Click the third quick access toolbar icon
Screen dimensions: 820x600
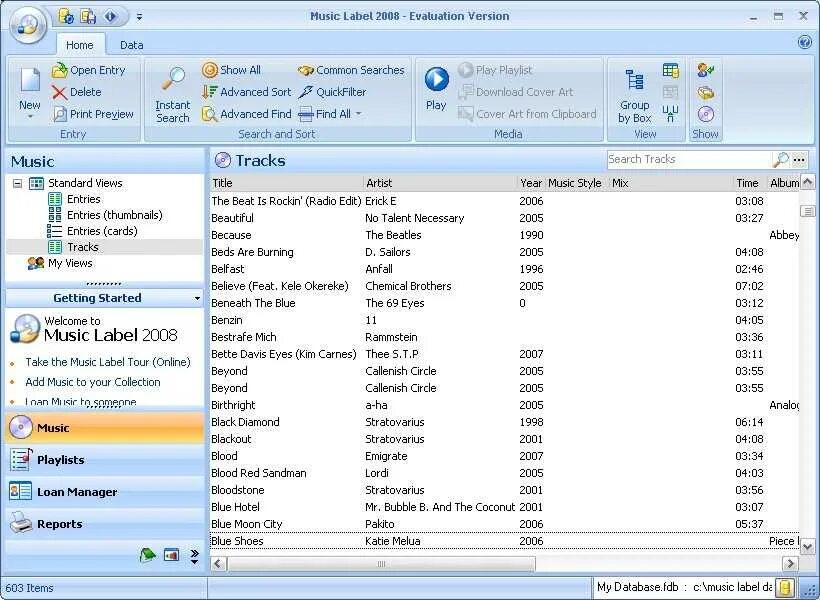click(x=110, y=17)
